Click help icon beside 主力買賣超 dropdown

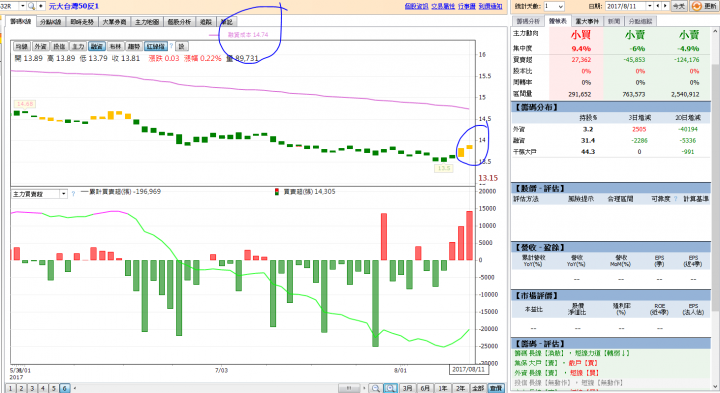(x=73, y=194)
